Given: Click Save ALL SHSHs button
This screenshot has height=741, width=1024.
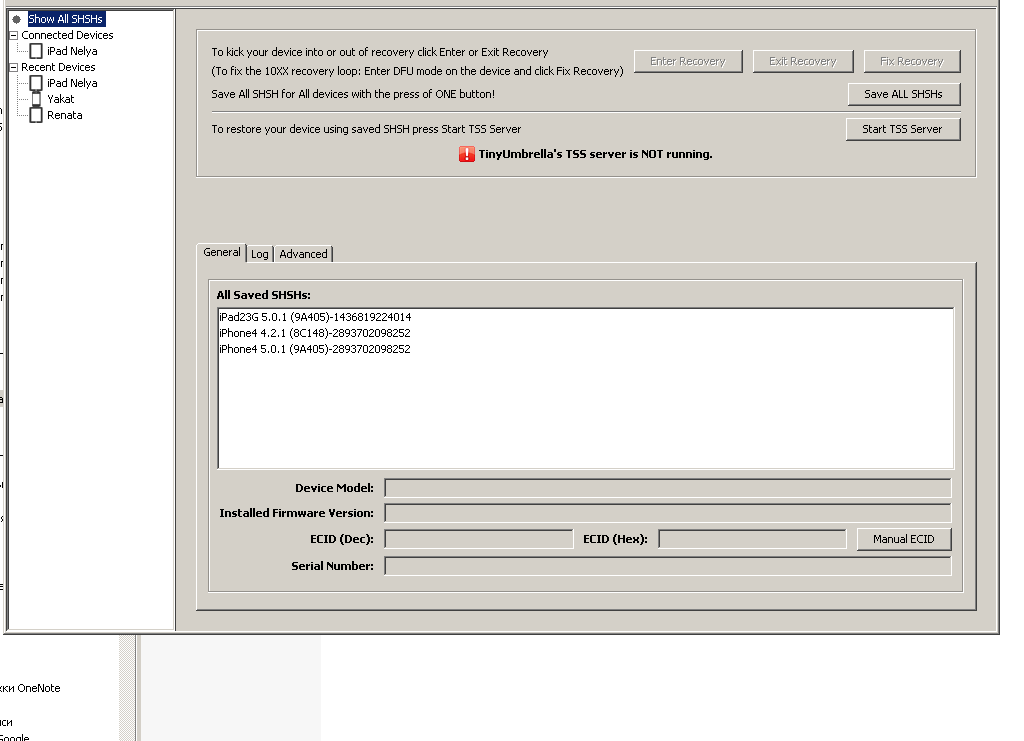Looking at the screenshot, I should click(903, 94).
